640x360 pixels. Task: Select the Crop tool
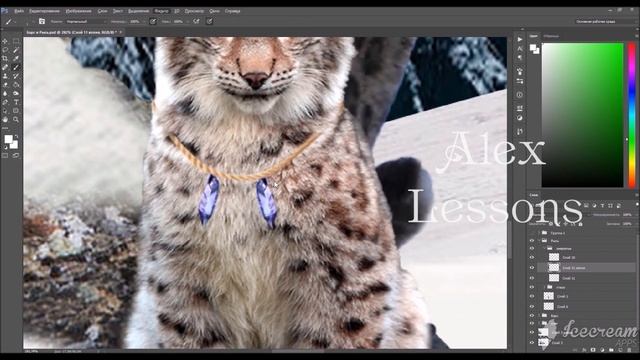(5, 58)
